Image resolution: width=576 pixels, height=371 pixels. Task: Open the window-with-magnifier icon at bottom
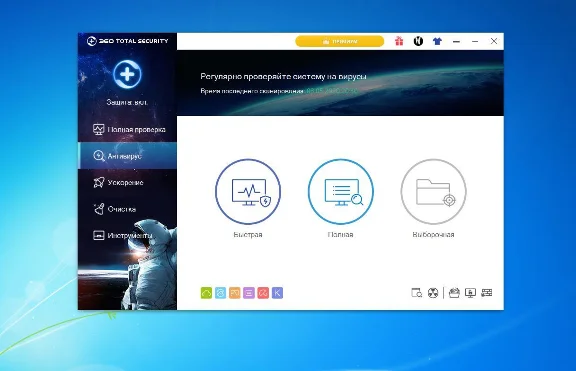pos(417,293)
